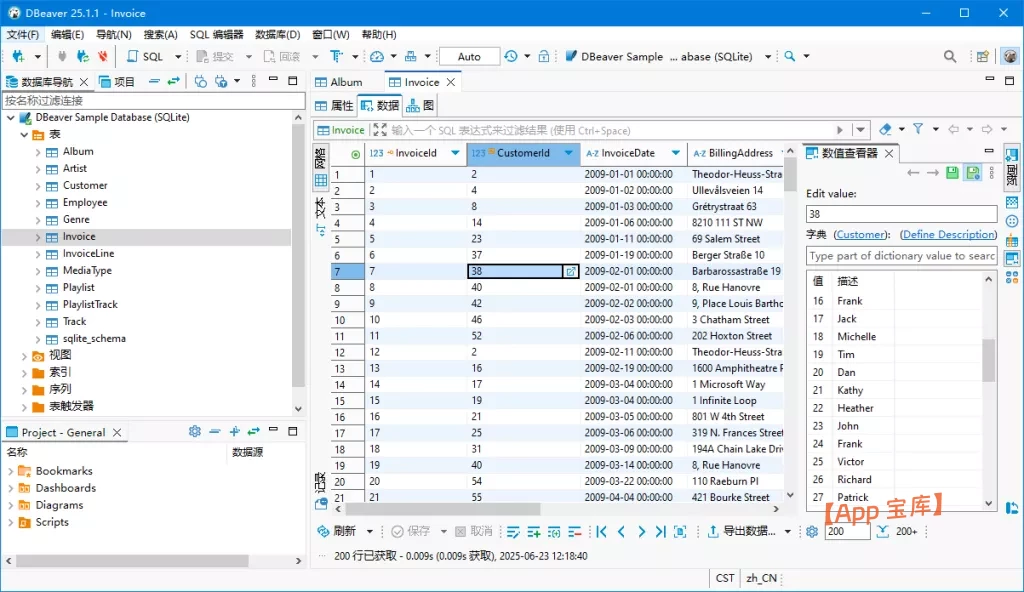Open the CustomerId column dropdown arrow
The height and width of the screenshot is (592, 1024).
[x=569, y=153]
